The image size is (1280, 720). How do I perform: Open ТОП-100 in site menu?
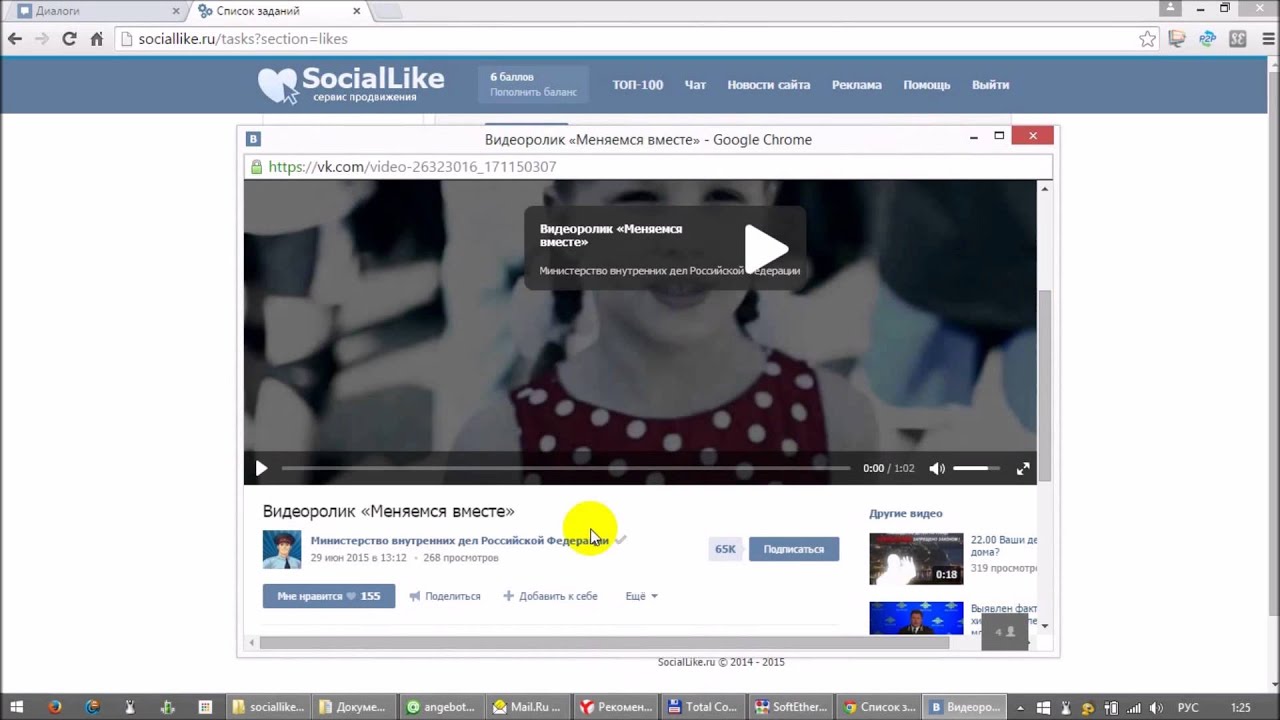(x=638, y=85)
